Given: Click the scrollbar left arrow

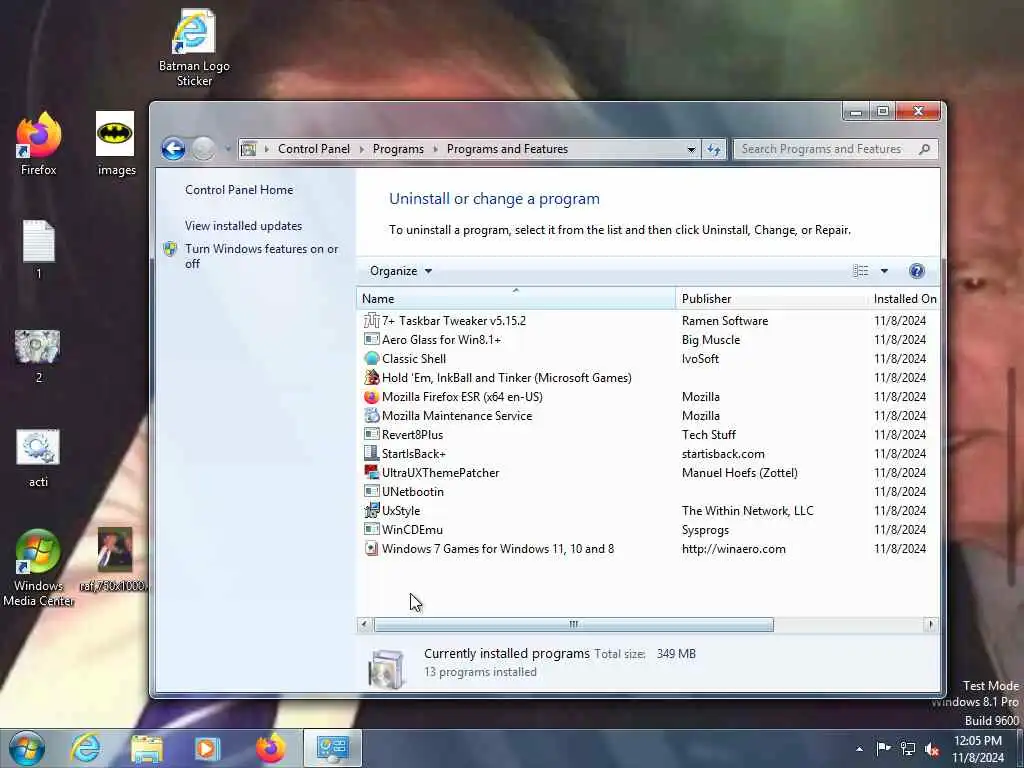Looking at the screenshot, I should (364, 624).
